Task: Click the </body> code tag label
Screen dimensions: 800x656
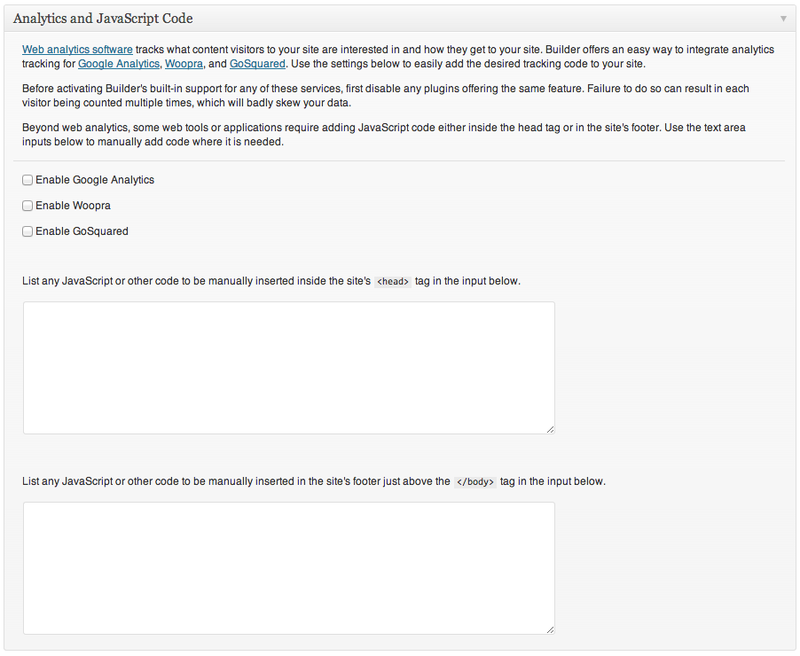Action: point(475,482)
